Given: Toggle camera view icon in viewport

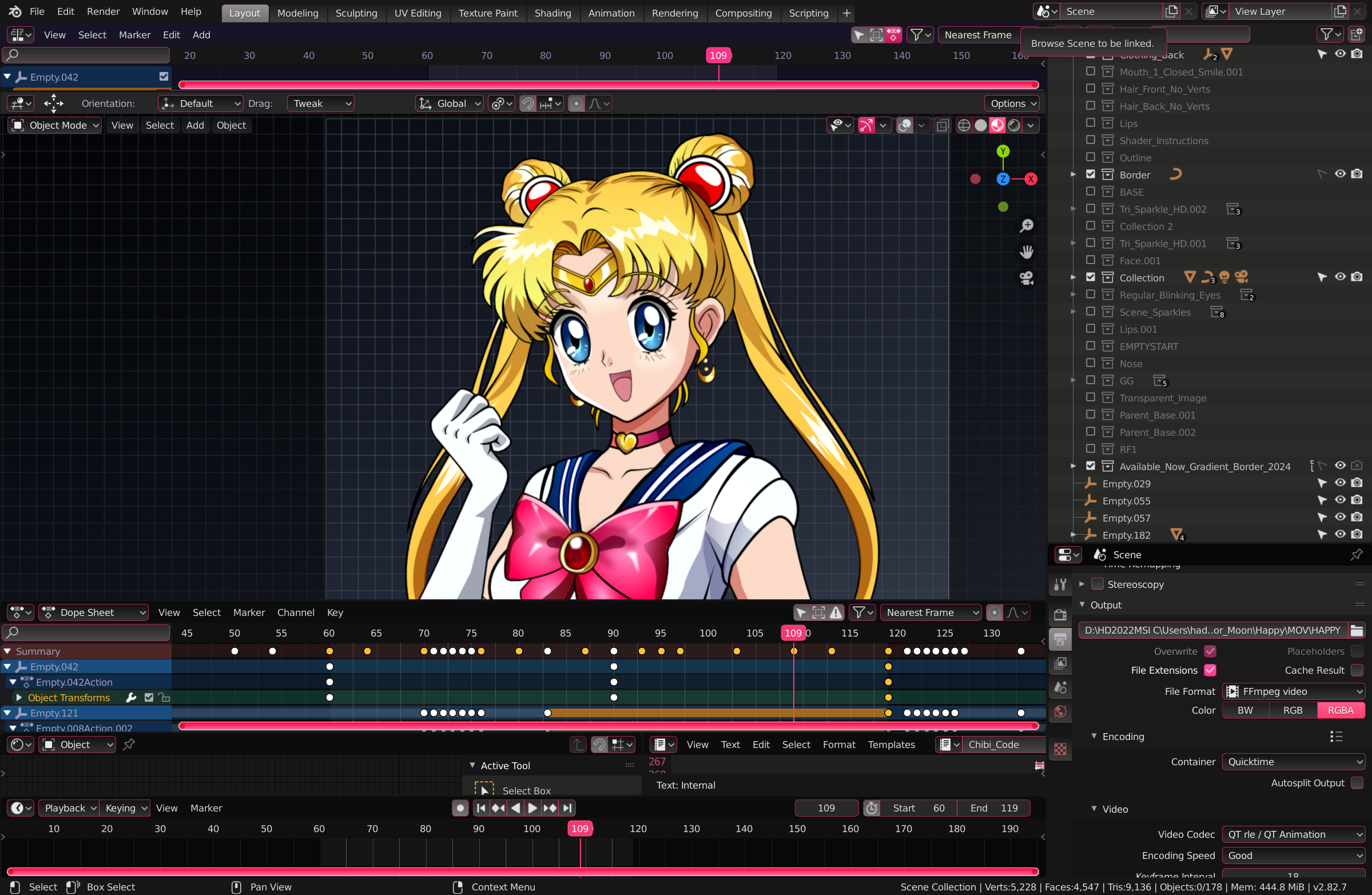Looking at the screenshot, I should click(x=1026, y=279).
